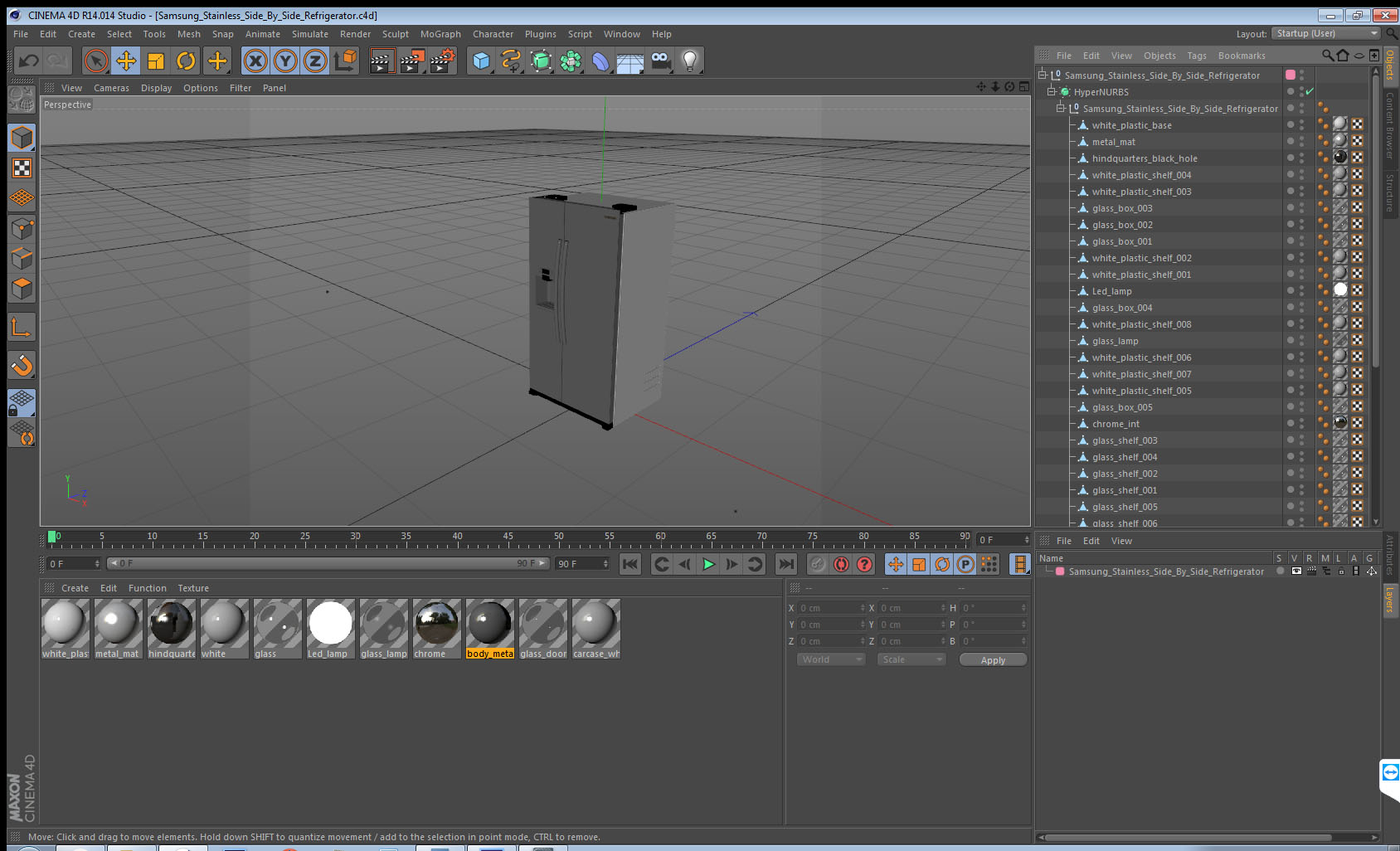The height and width of the screenshot is (851, 1400).
Task: Select glass_box_003 object in tree
Action: click(1122, 208)
